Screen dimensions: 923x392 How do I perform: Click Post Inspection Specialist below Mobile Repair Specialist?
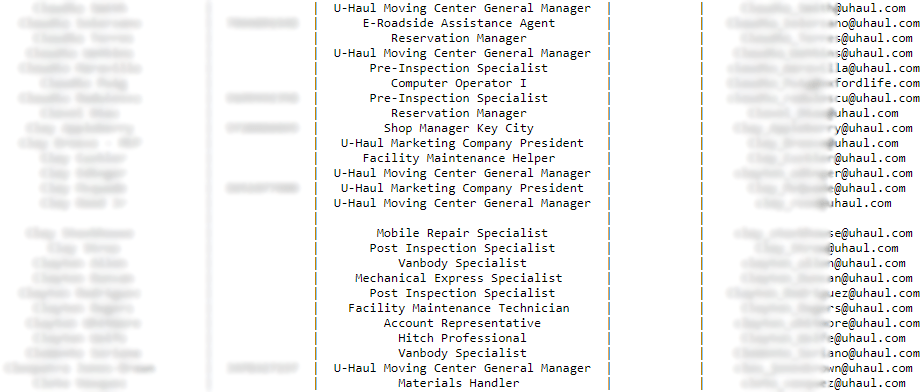(462, 248)
